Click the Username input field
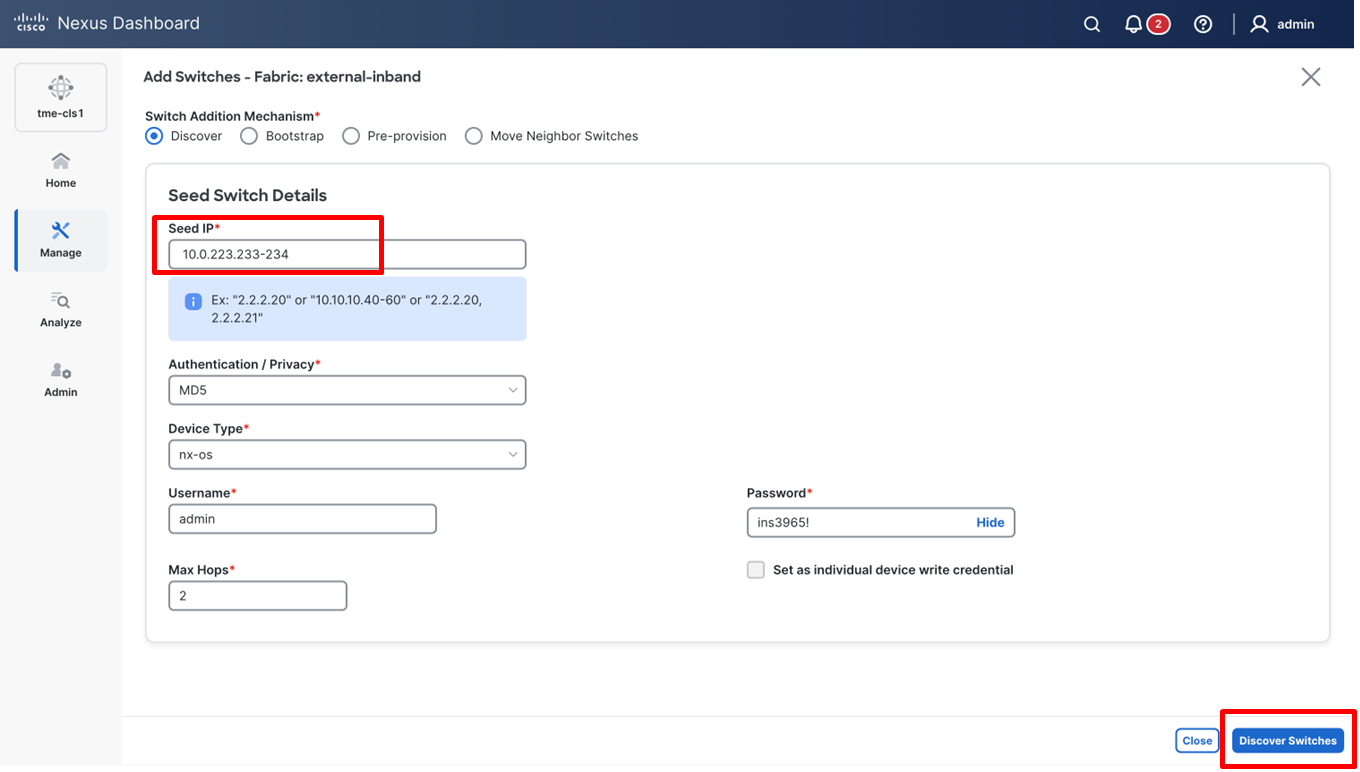 click(302, 519)
